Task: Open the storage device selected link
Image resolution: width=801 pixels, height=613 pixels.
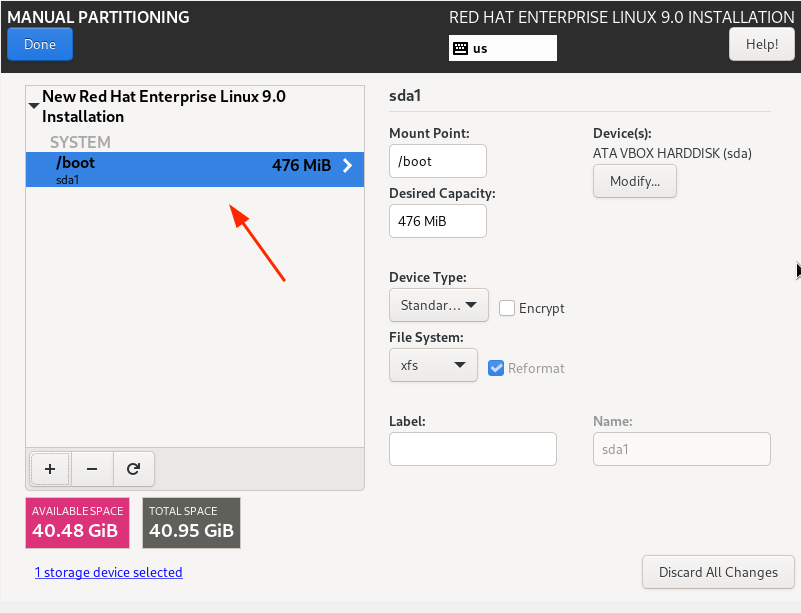Action: [x=108, y=572]
